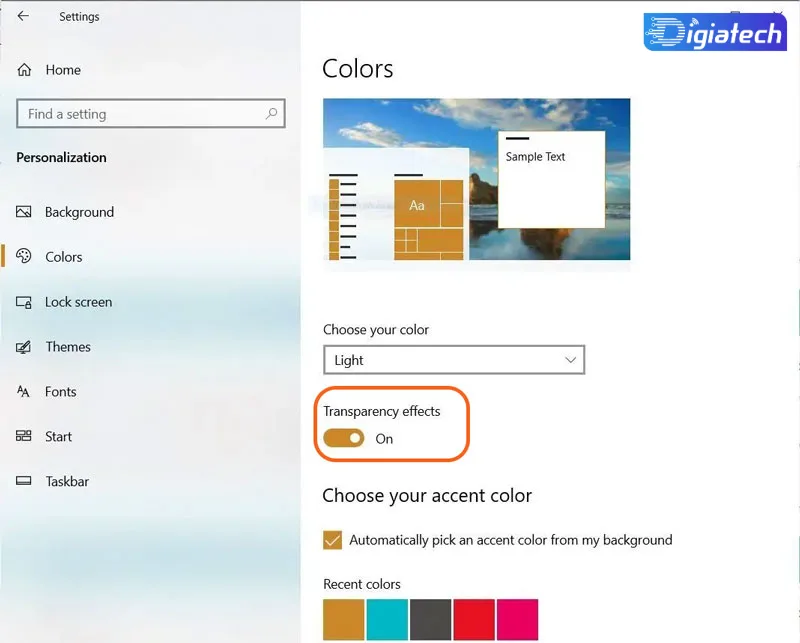
Task: Click the Themes brush icon
Action: click(x=23, y=347)
